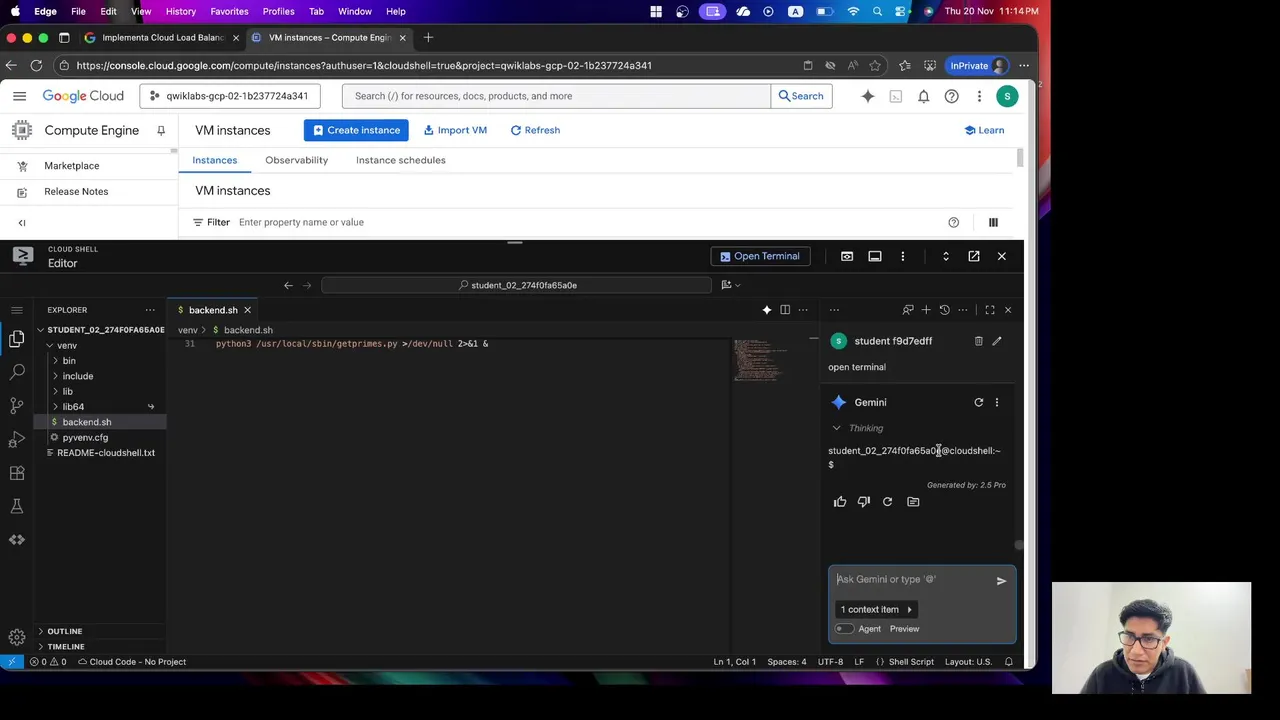Select README-cloudshell.txt in Explorer
This screenshot has width=1280, height=720.
pyautogui.click(x=106, y=453)
